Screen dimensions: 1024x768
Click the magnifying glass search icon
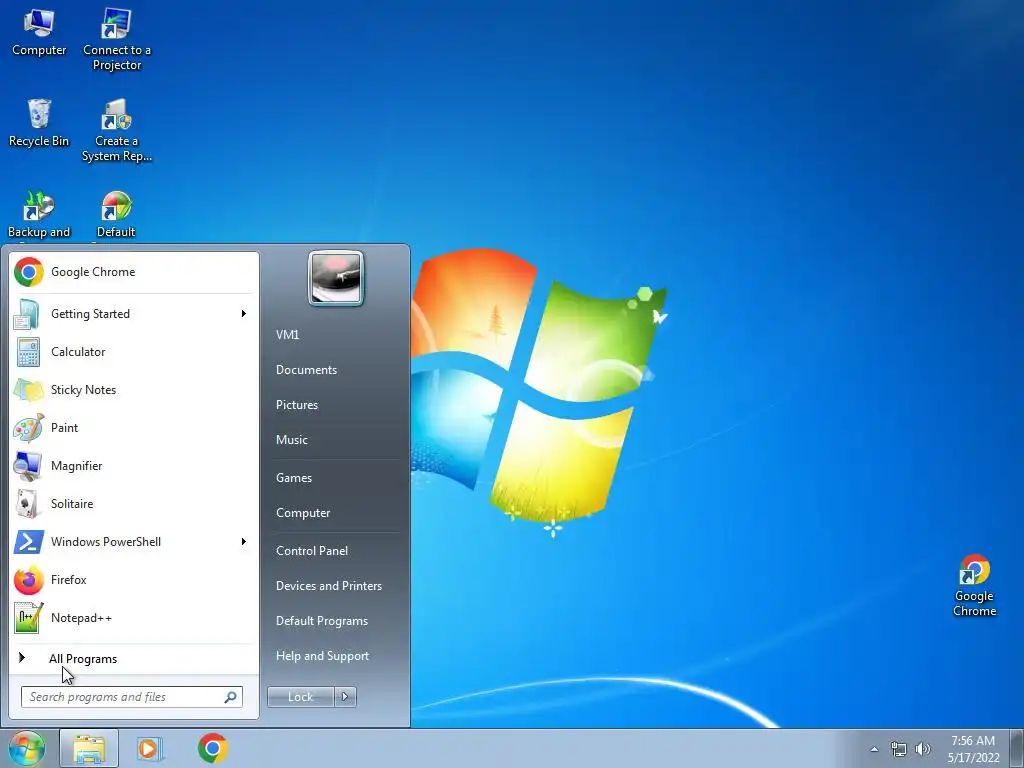(231, 697)
